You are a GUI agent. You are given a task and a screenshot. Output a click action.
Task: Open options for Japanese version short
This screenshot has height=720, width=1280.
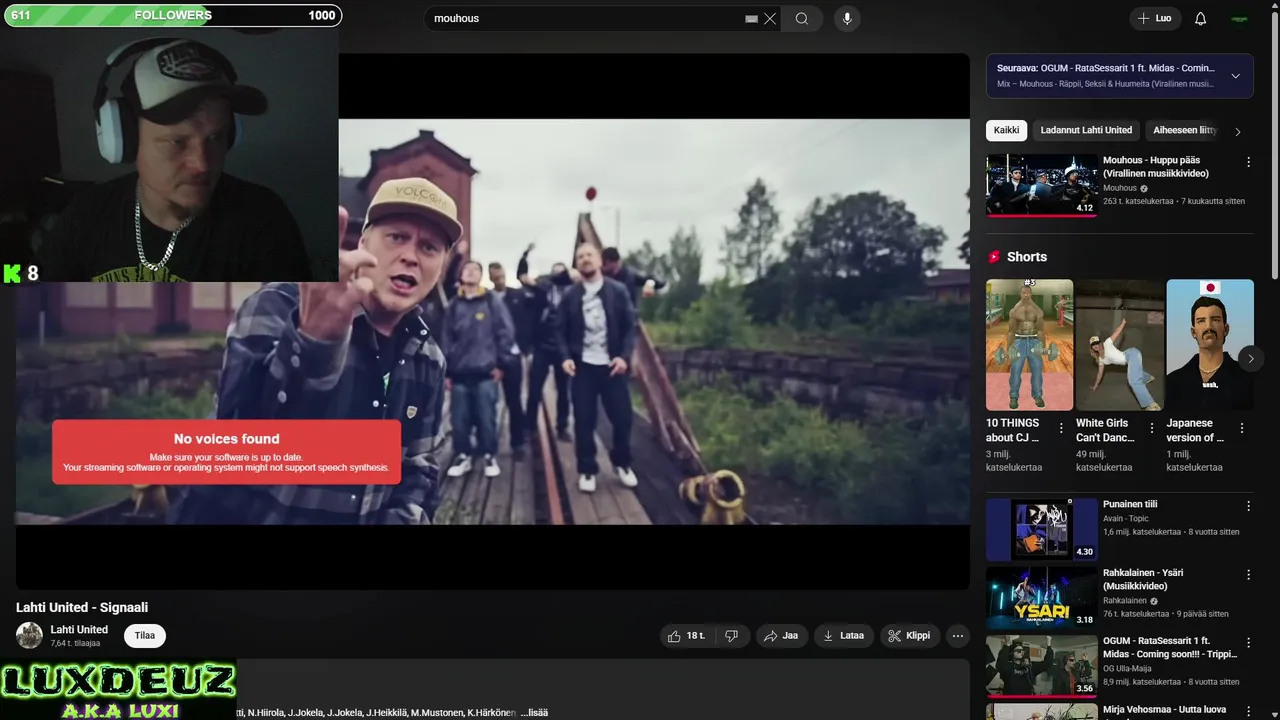1242,428
